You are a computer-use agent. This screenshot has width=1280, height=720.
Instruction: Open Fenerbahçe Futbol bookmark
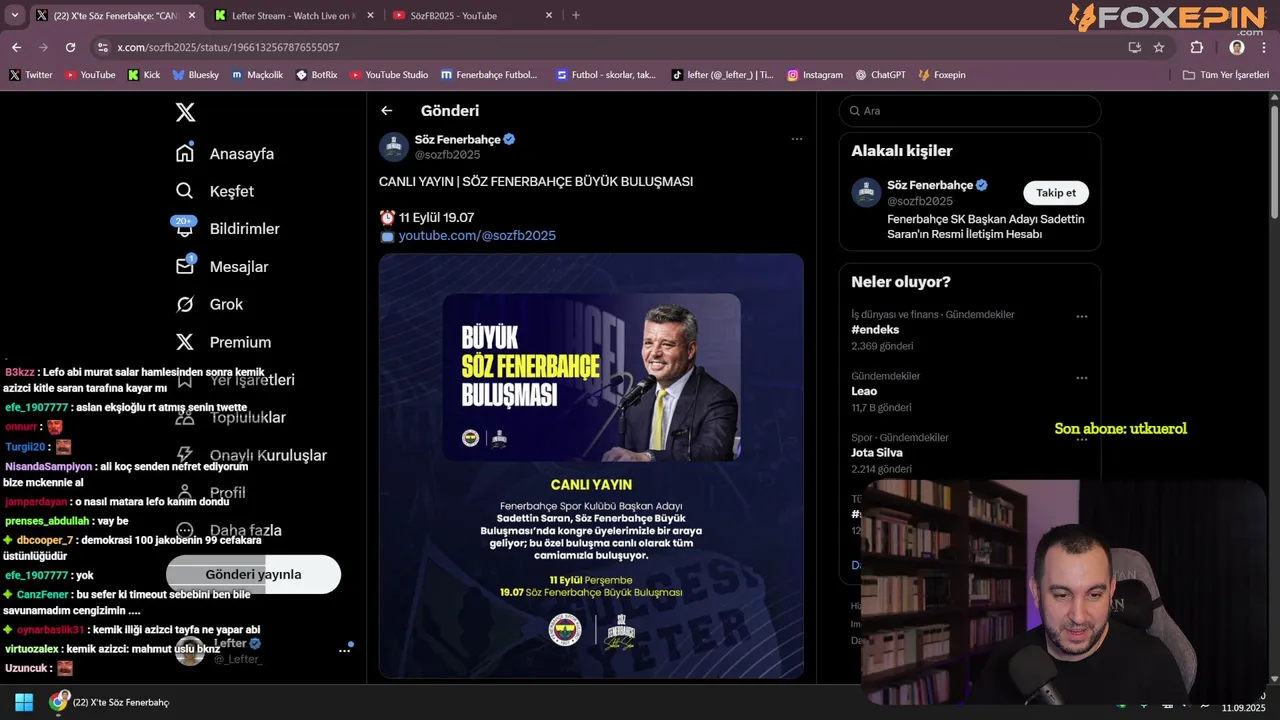point(489,75)
